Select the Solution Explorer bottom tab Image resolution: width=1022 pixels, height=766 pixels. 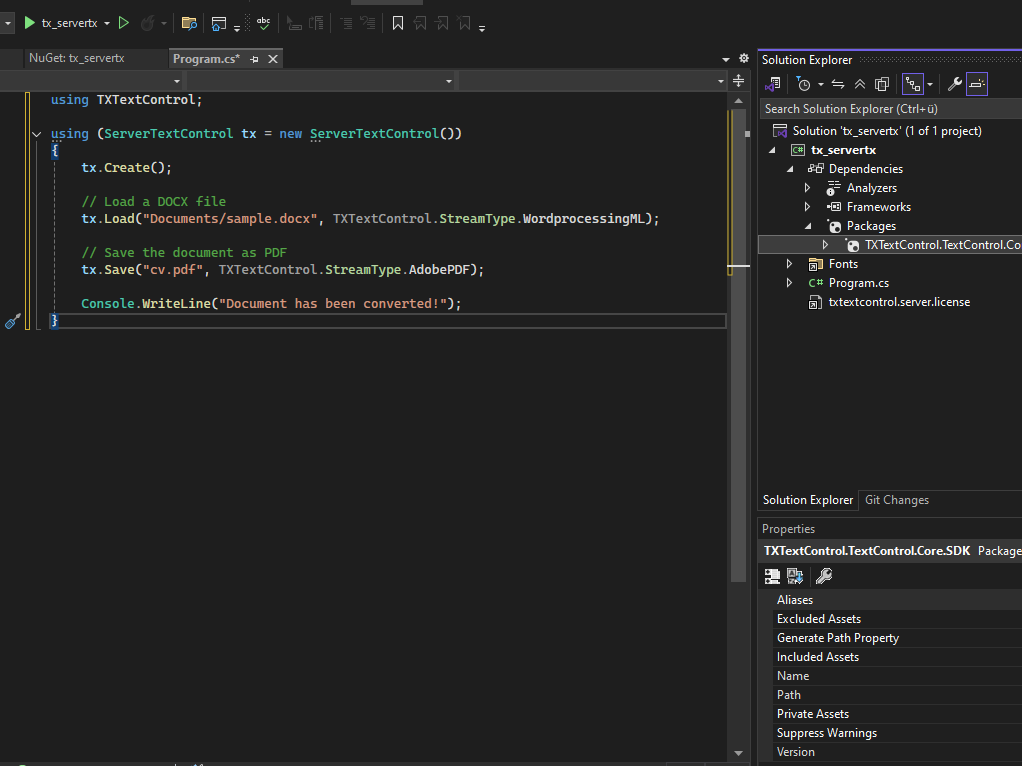(x=808, y=500)
